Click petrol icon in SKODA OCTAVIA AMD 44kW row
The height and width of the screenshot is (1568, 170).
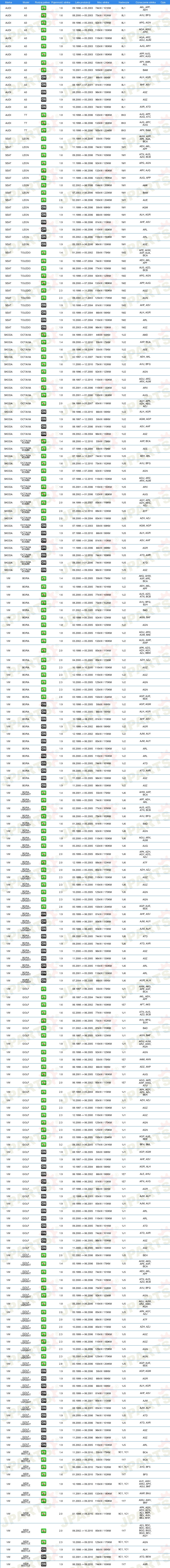coord(43,335)
